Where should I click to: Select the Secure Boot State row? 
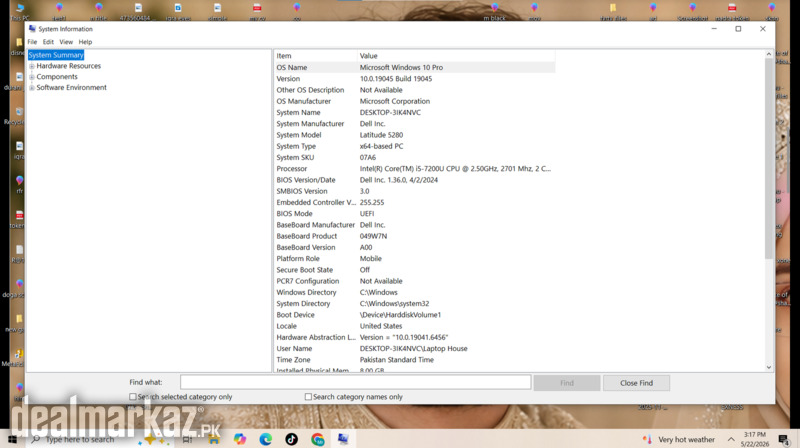click(414, 269)
